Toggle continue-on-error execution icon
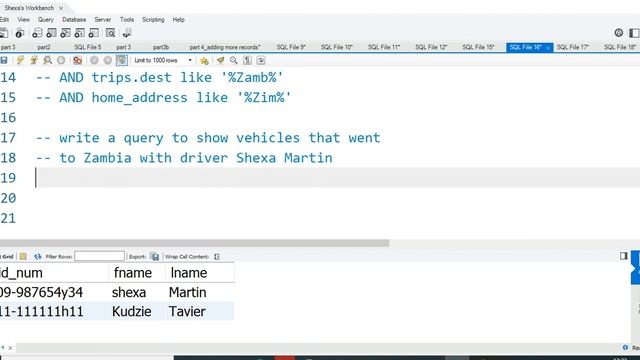The image size is (640, 360). pos(78,60)
